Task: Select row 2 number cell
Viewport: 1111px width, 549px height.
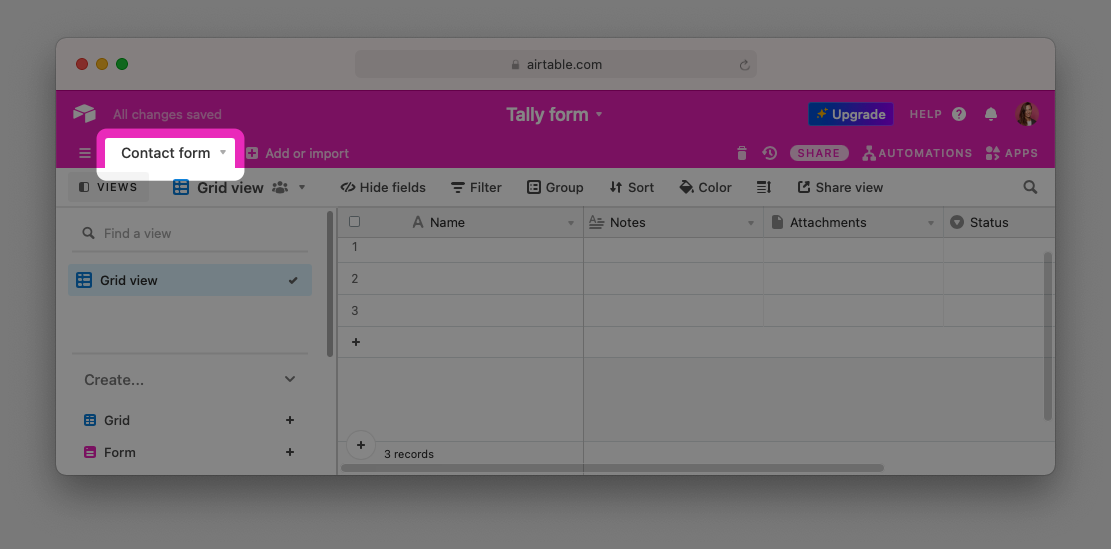Action: click(x=354, y=279)
